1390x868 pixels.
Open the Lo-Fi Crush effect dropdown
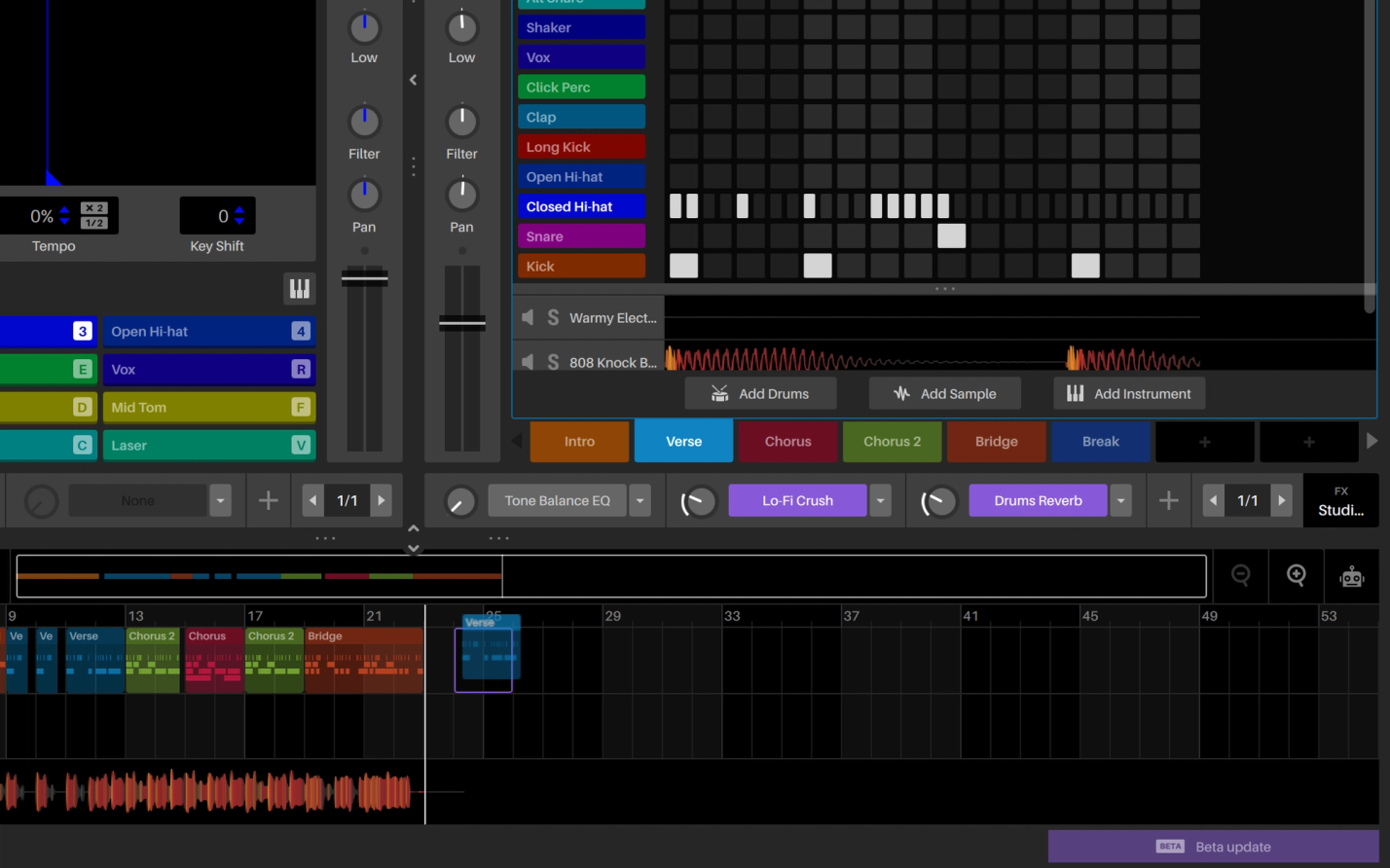[880, 500]
